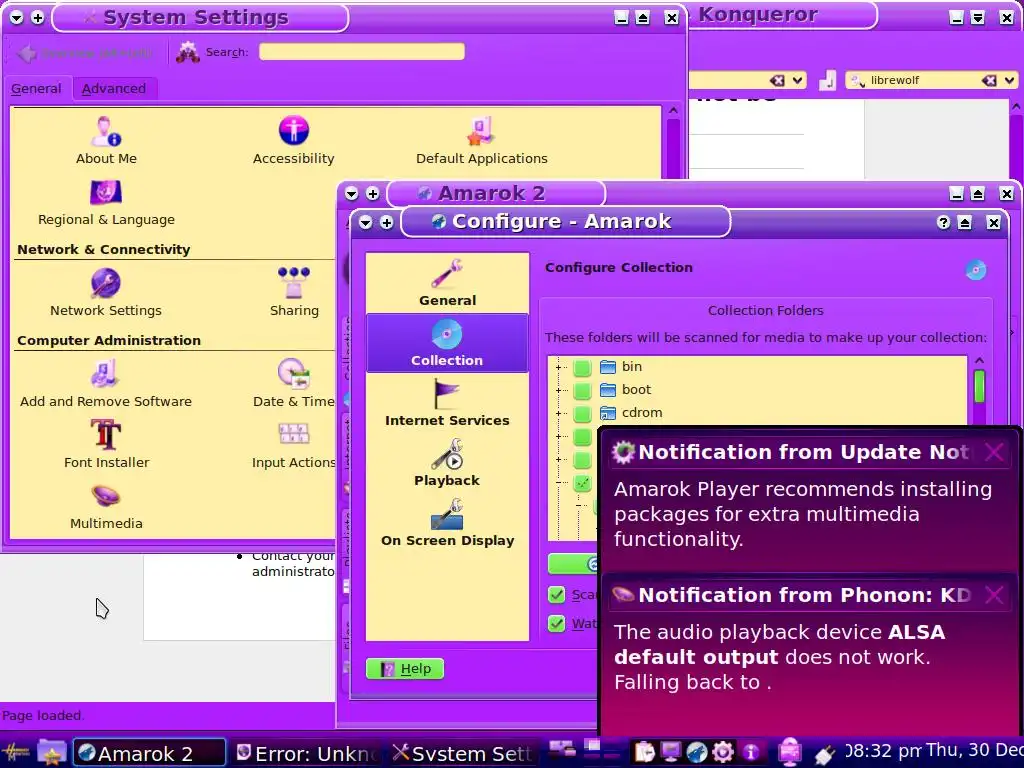Viewport: 1024px width, 768px height.
Task: Select On Screen Display configuration page
Action: (x=447, y=523)
